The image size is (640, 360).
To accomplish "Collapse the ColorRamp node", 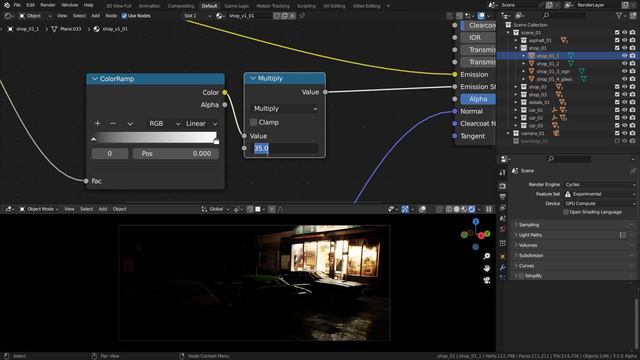I will (x=95, y=79).
